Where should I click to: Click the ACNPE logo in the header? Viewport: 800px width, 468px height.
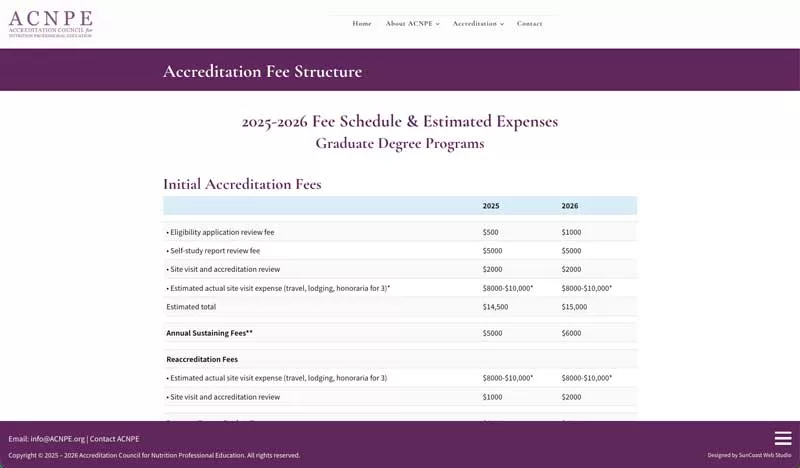(51, 24)
